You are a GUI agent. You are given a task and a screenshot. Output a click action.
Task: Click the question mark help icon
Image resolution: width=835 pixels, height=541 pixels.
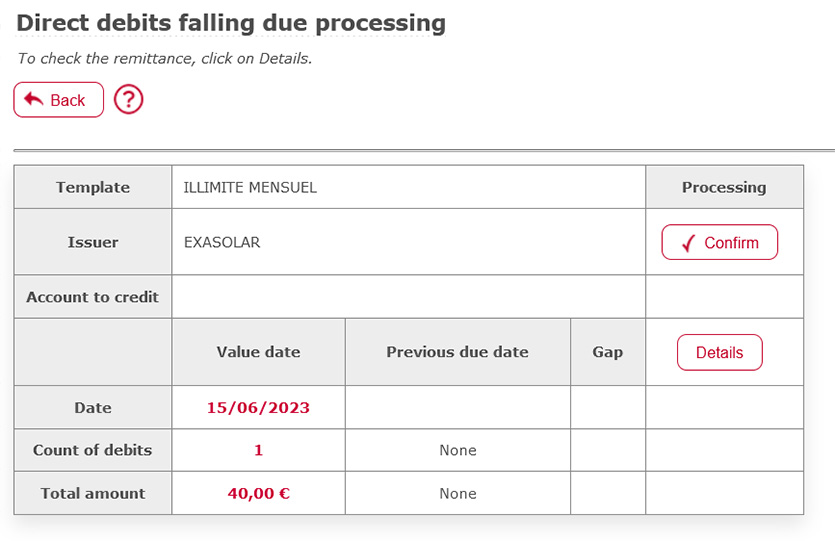(x=129, y=100)
